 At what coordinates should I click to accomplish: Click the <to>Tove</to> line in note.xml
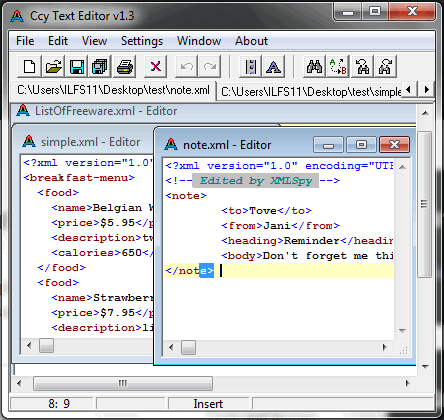[267, 211]
